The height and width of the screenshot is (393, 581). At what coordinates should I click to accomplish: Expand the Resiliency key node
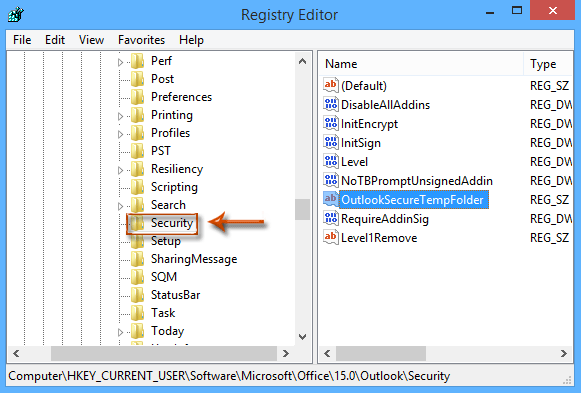coord(120,170)
